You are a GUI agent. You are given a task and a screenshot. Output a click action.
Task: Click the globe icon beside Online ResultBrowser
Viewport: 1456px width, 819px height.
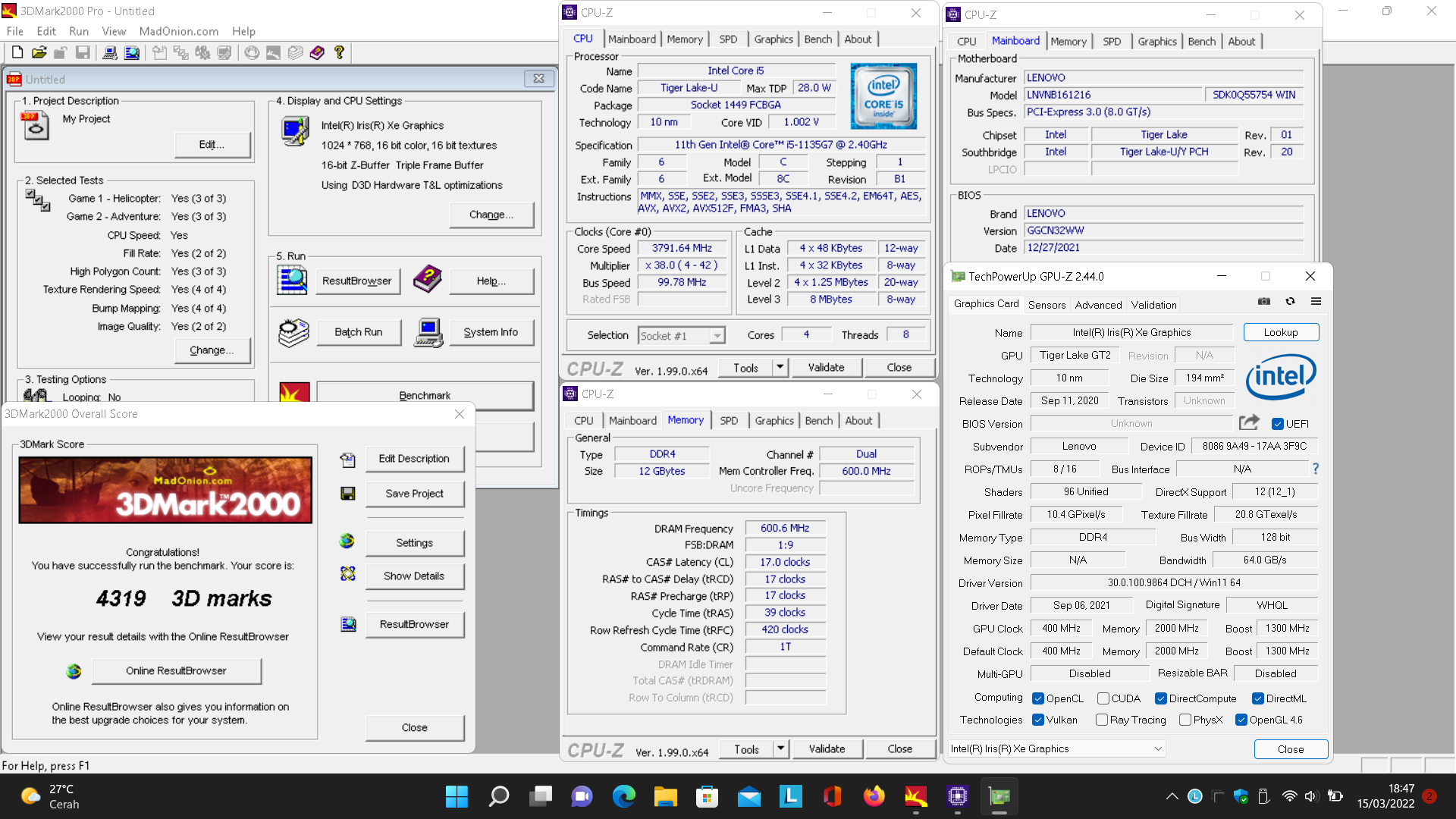74,671
